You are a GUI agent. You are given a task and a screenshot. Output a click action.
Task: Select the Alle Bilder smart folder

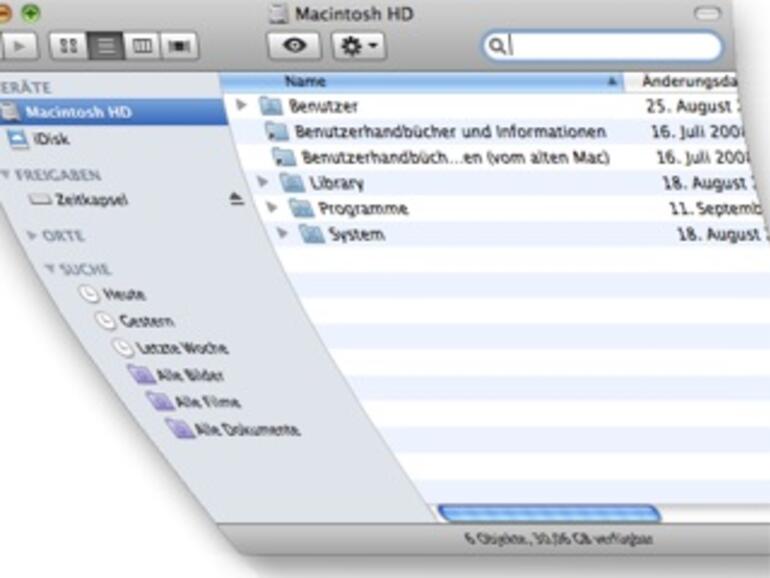190,375
